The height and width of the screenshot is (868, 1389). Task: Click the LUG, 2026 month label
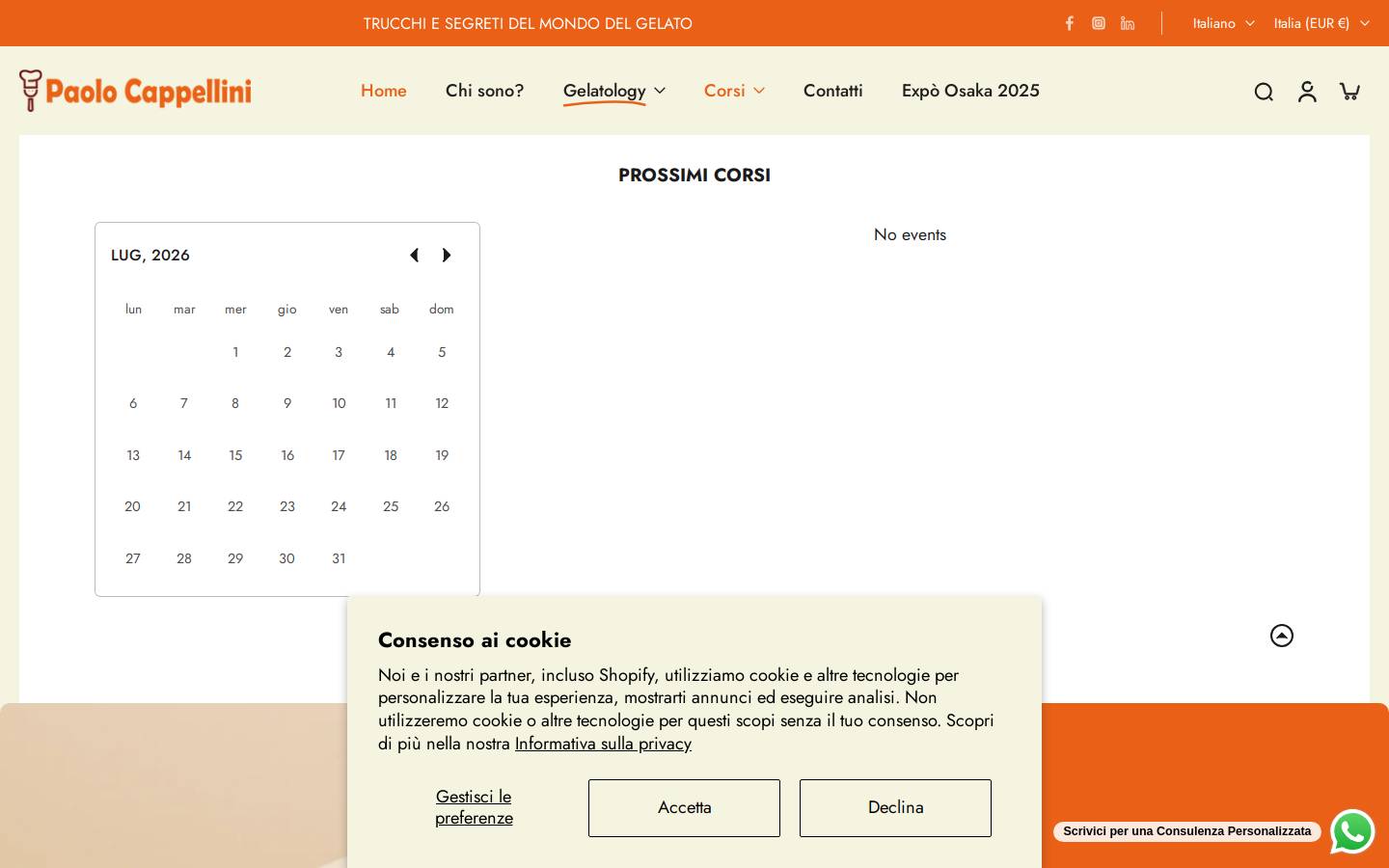150,256
